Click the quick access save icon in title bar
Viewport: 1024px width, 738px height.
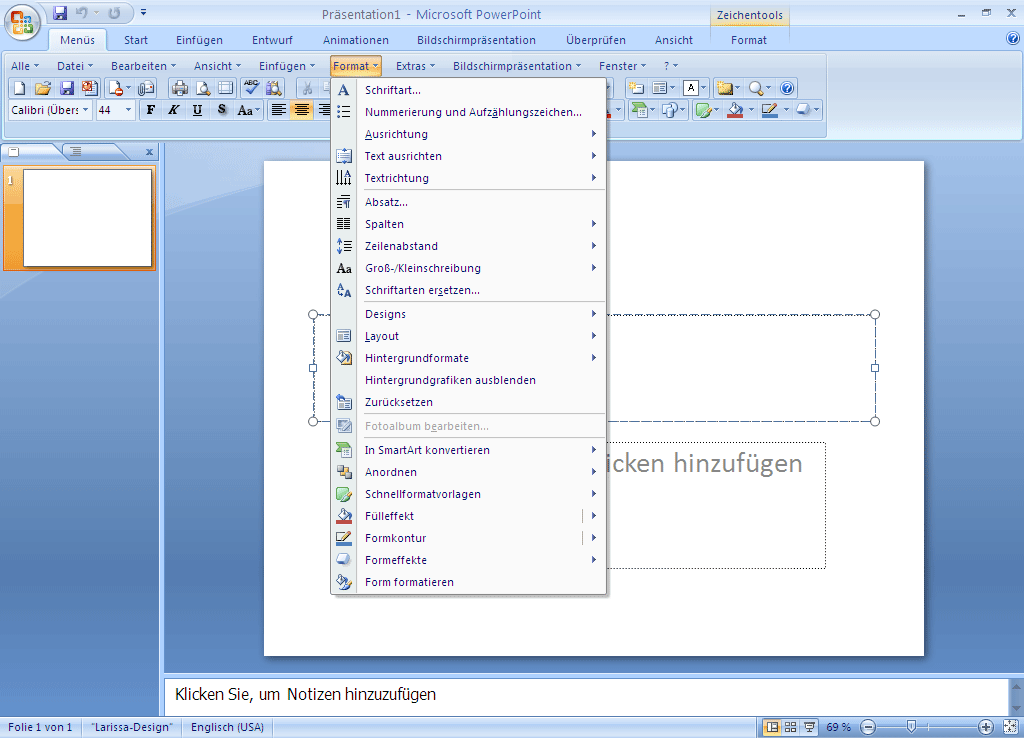[x=59, y=12]
